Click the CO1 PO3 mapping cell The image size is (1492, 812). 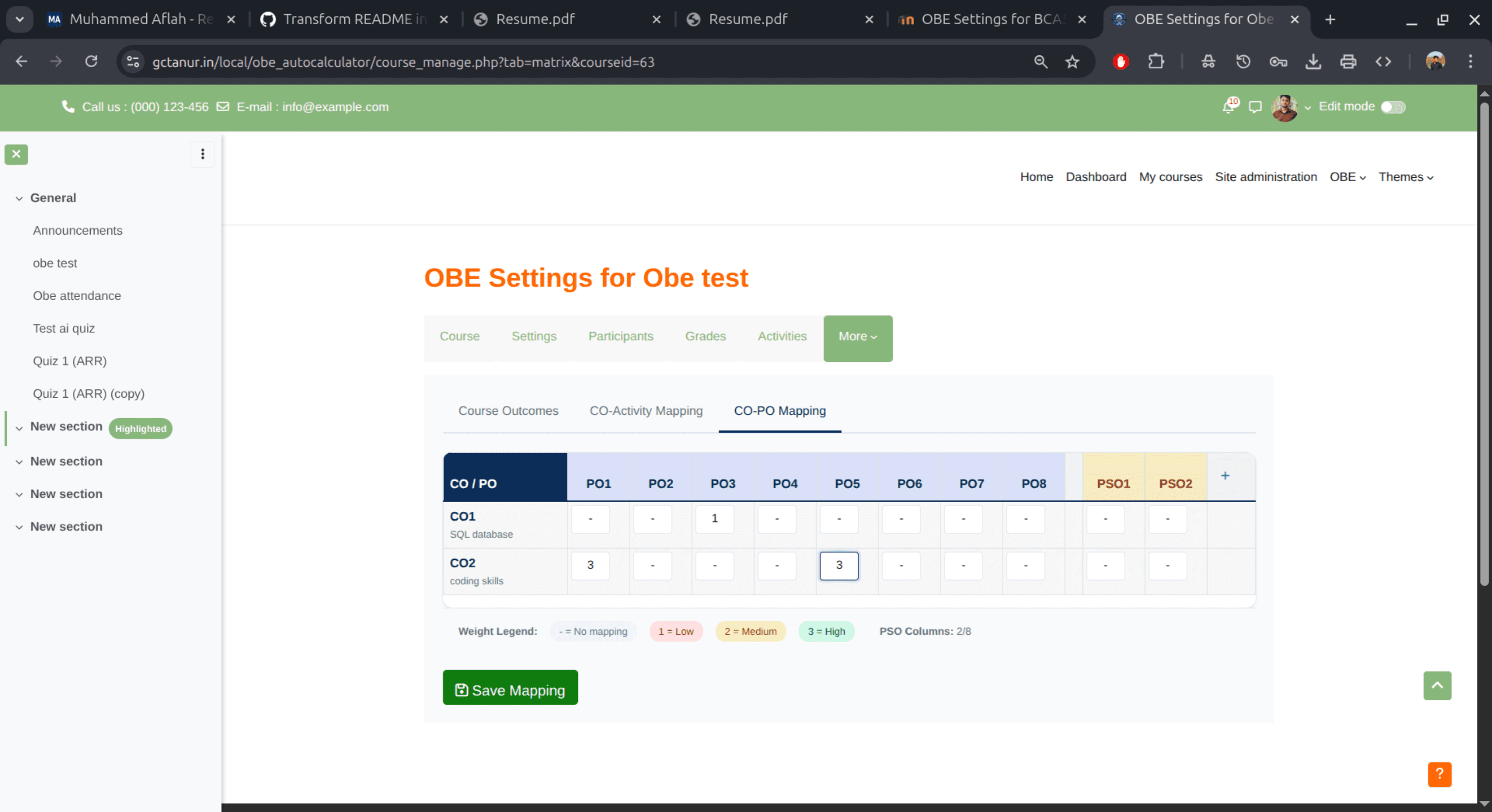point(714,519)
